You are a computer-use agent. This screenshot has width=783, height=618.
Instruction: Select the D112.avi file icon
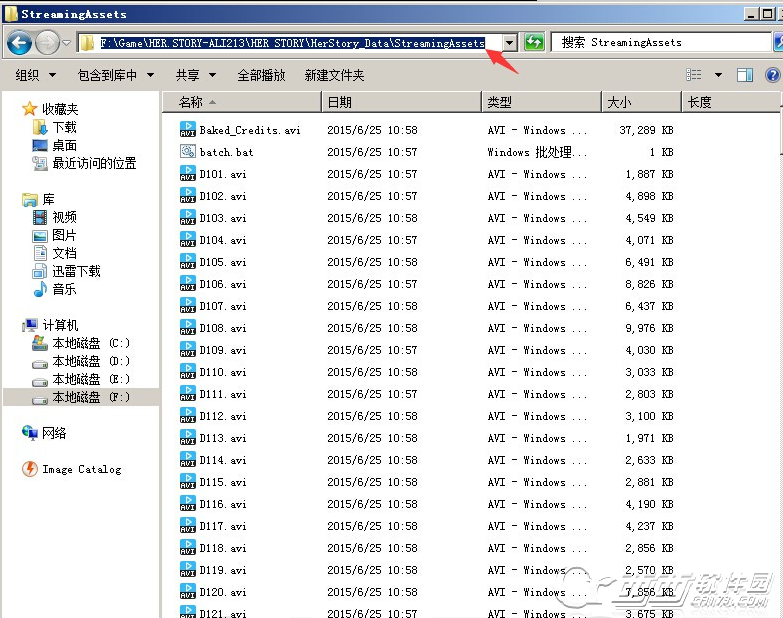tap(188, 415)
